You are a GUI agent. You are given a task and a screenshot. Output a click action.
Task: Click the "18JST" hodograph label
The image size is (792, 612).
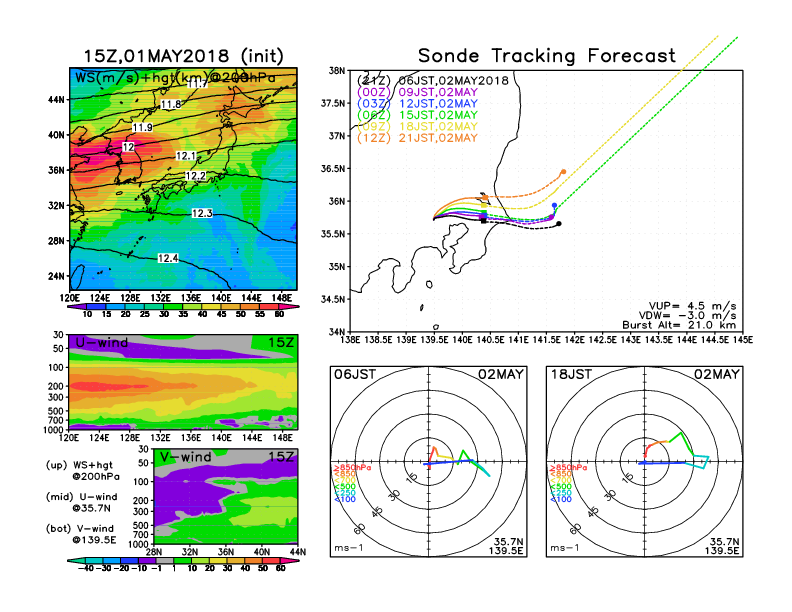tap(571, 374)
